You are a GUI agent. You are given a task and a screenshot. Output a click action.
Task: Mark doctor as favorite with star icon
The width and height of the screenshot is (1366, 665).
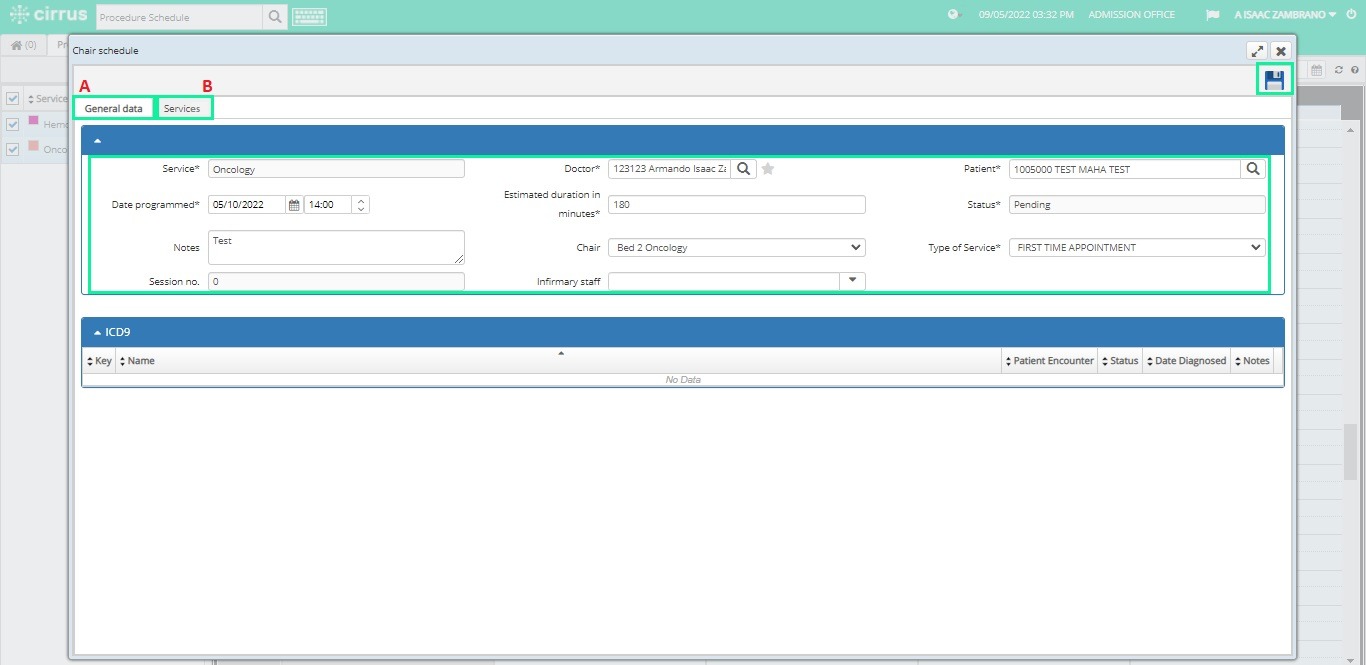(768, 169)
